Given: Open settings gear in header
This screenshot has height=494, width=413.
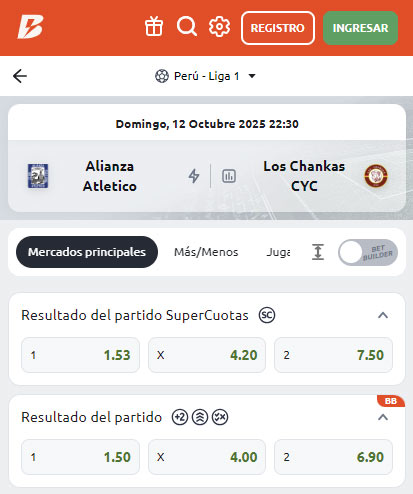Looking at the screenshot, I should (219, 27).
